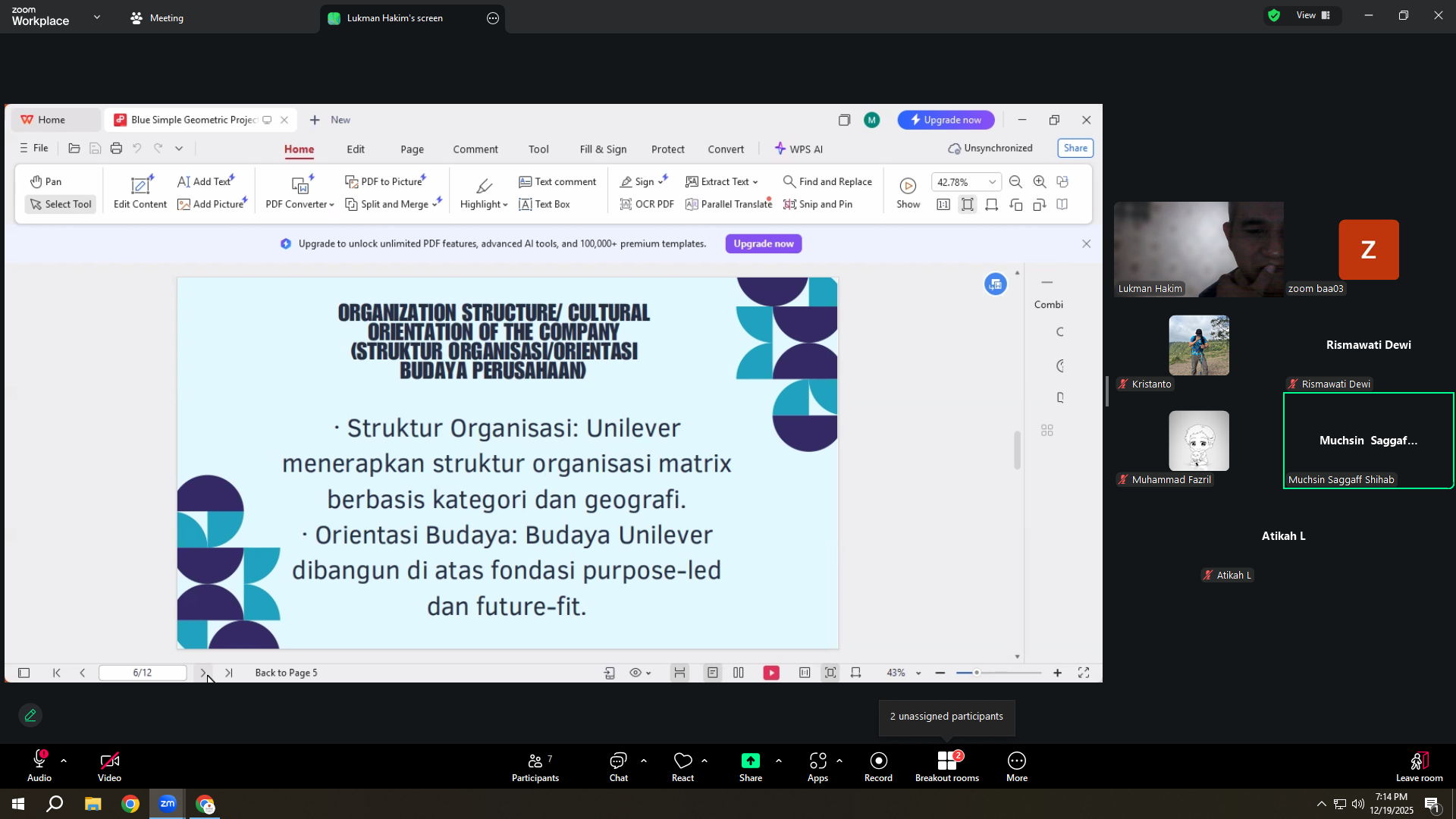Select Lukman Hakim's video thumbnail
1456x819 pixels.
[x=1199, y=249]
